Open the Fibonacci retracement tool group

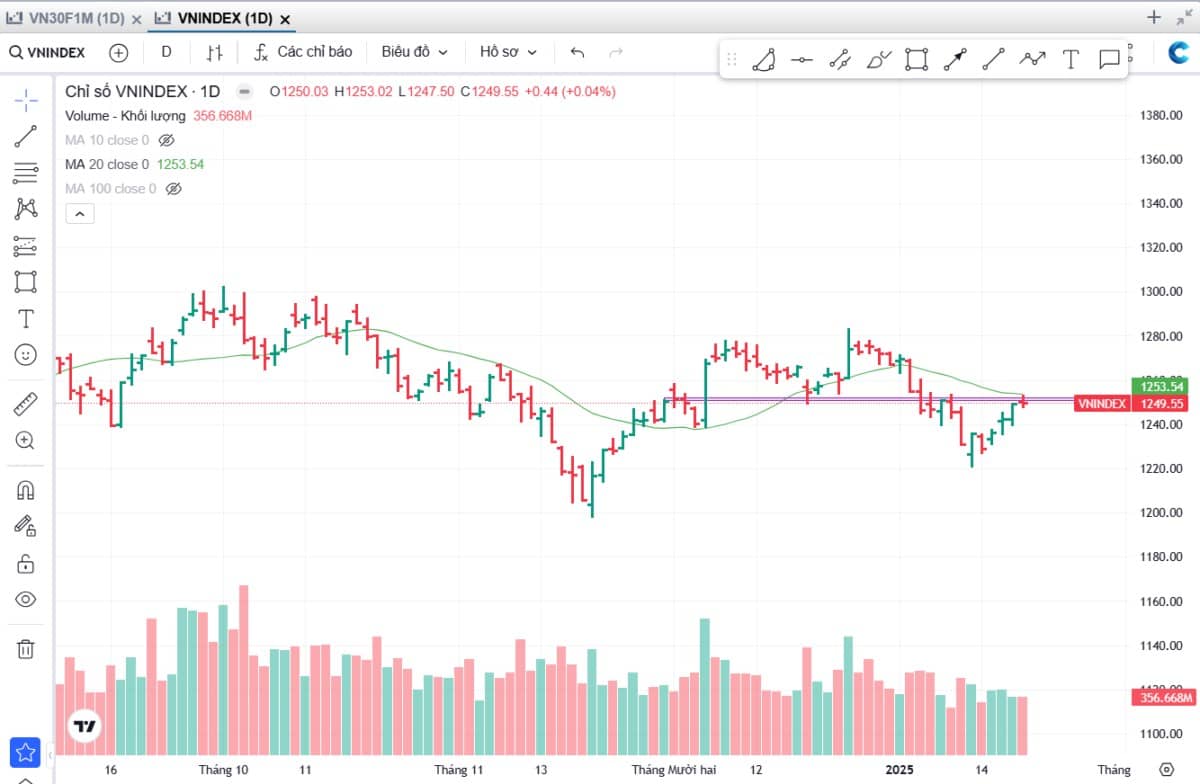point(26,172)
